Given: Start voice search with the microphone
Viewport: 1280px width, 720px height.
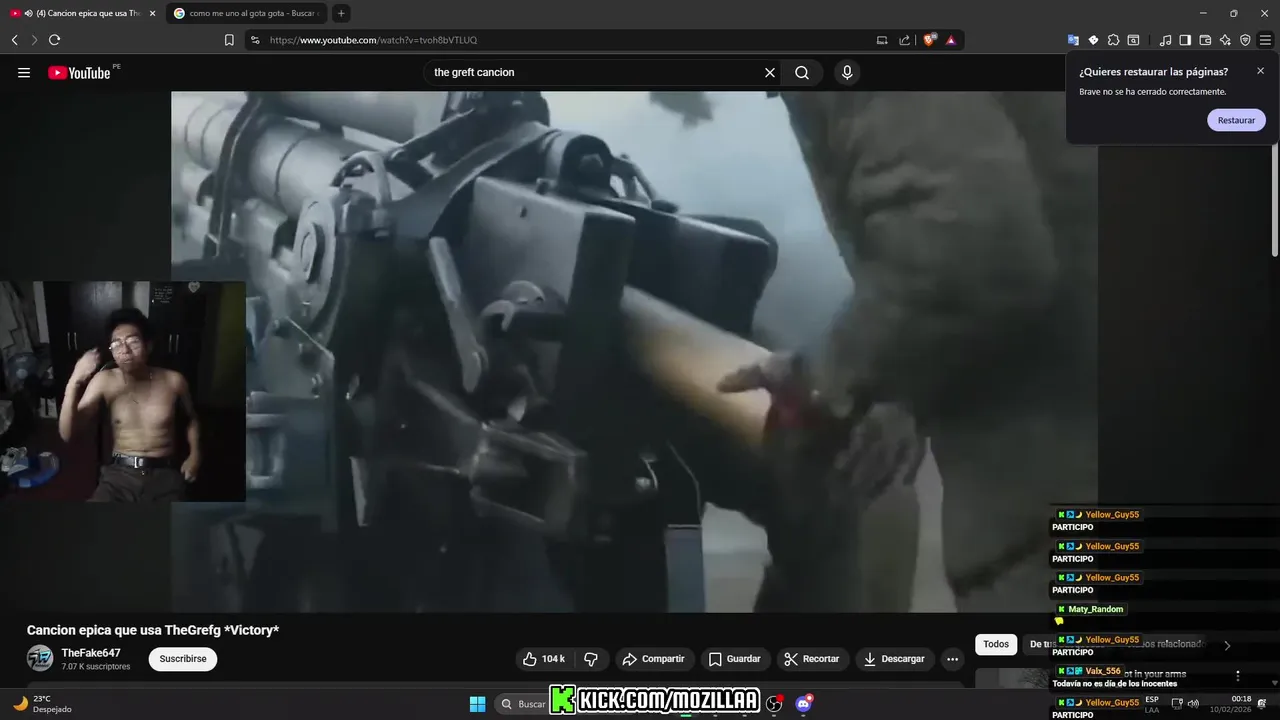Looking at the screenshot, I should pos(847,72).
